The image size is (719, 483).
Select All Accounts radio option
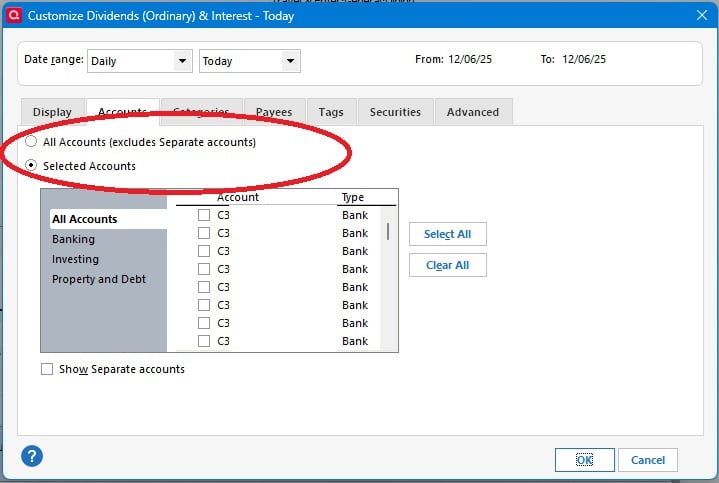(x=31, y=142)
